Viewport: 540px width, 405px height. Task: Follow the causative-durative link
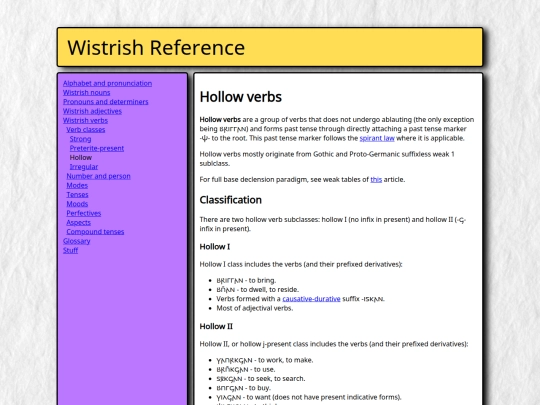coord(311,299)
